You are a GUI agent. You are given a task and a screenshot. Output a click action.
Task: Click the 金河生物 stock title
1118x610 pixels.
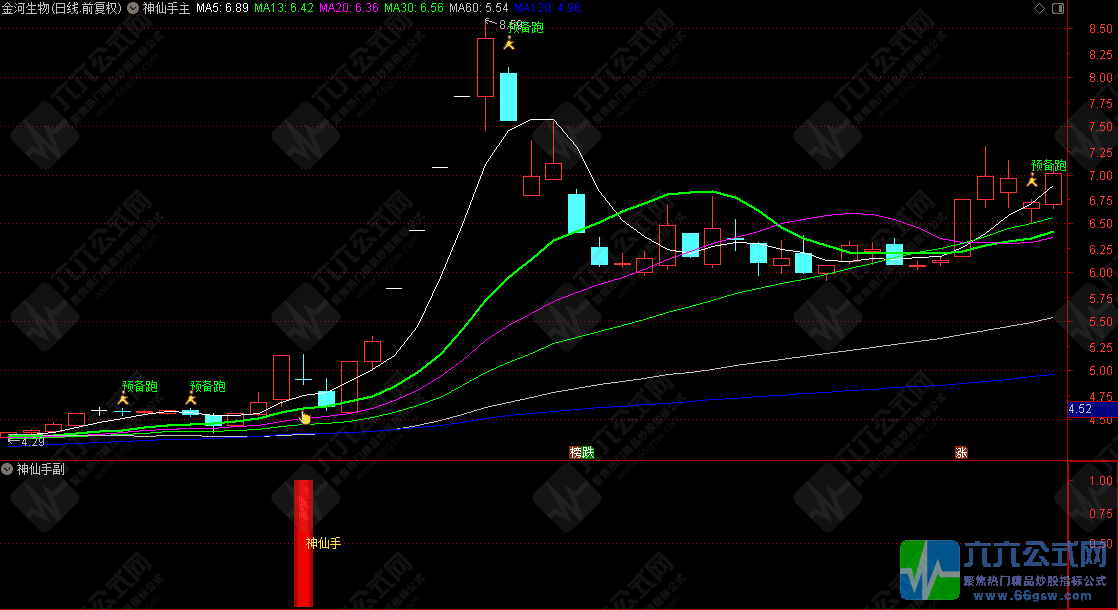[x=62, y=8]
